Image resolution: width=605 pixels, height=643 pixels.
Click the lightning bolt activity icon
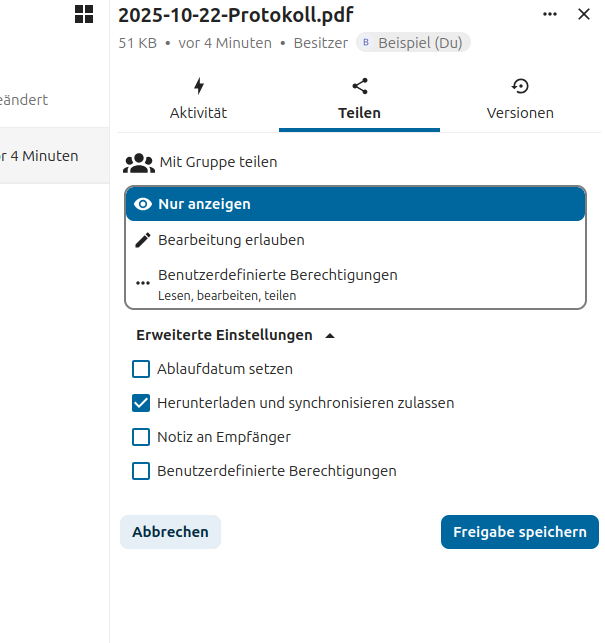click(198, 86)
